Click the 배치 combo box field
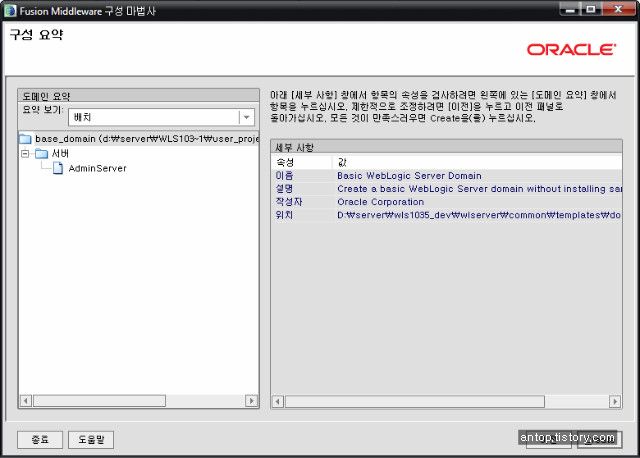 pos(161,117)
